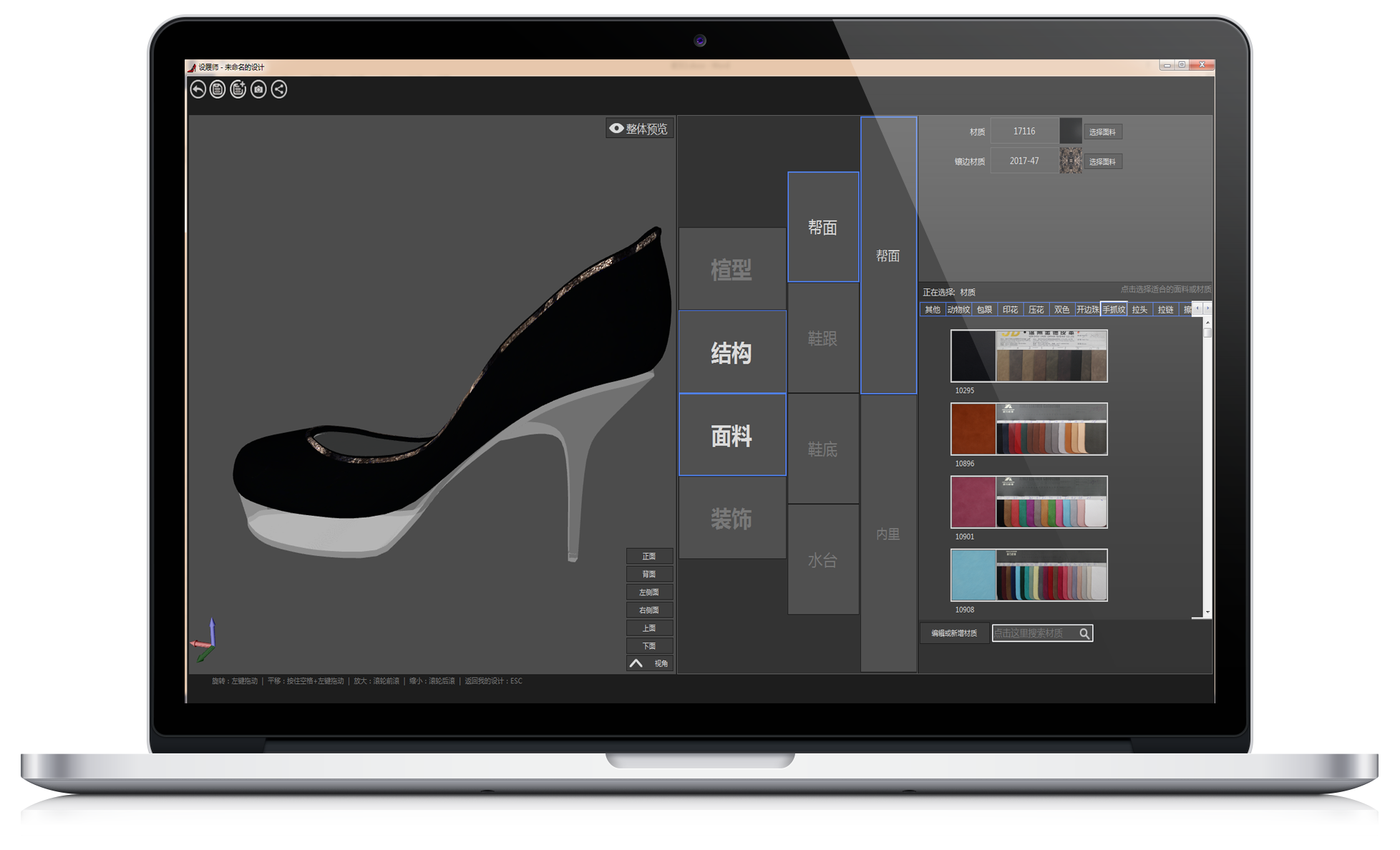This screenshot has width=1400, height=850.
Task: Switch to 正面 front view
Action: (649, 556)
